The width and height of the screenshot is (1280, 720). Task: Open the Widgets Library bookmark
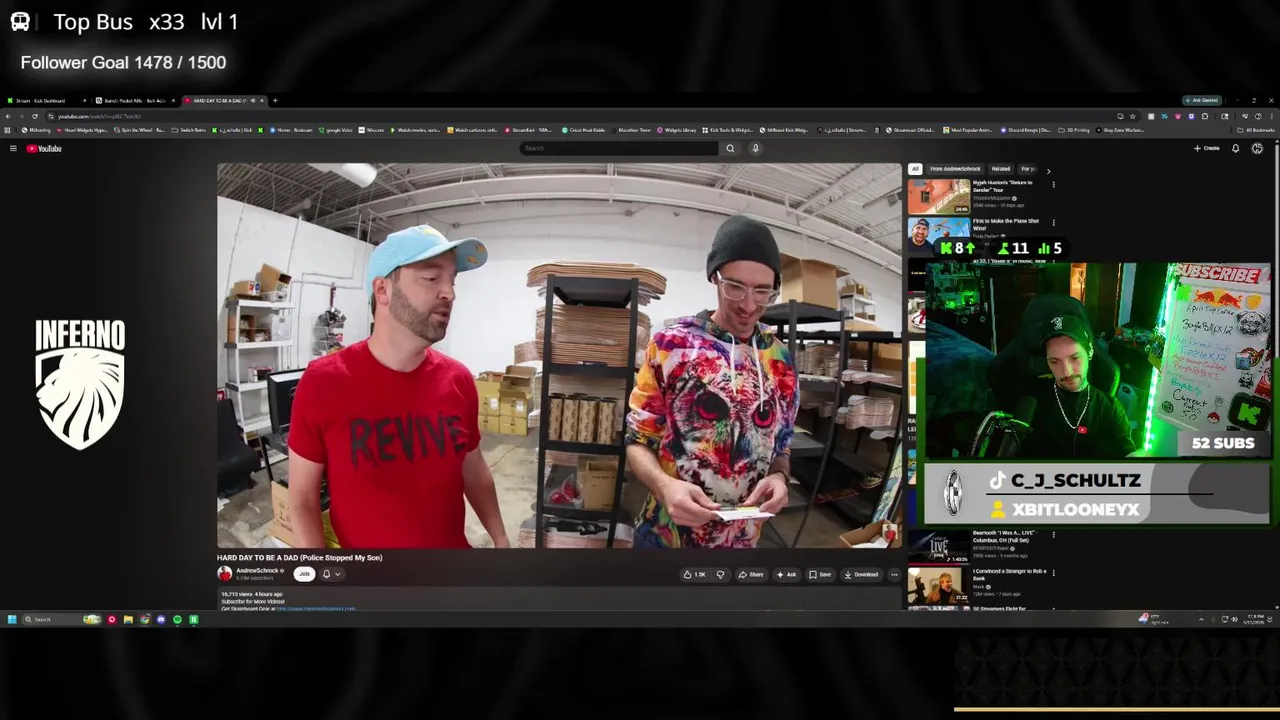click(x=676, y=130)
